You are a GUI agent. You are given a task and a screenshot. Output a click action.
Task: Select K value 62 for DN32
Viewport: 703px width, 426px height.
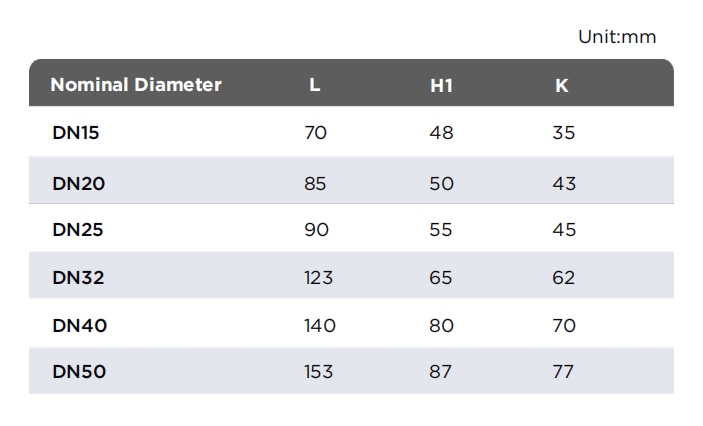tap(564, 278)
